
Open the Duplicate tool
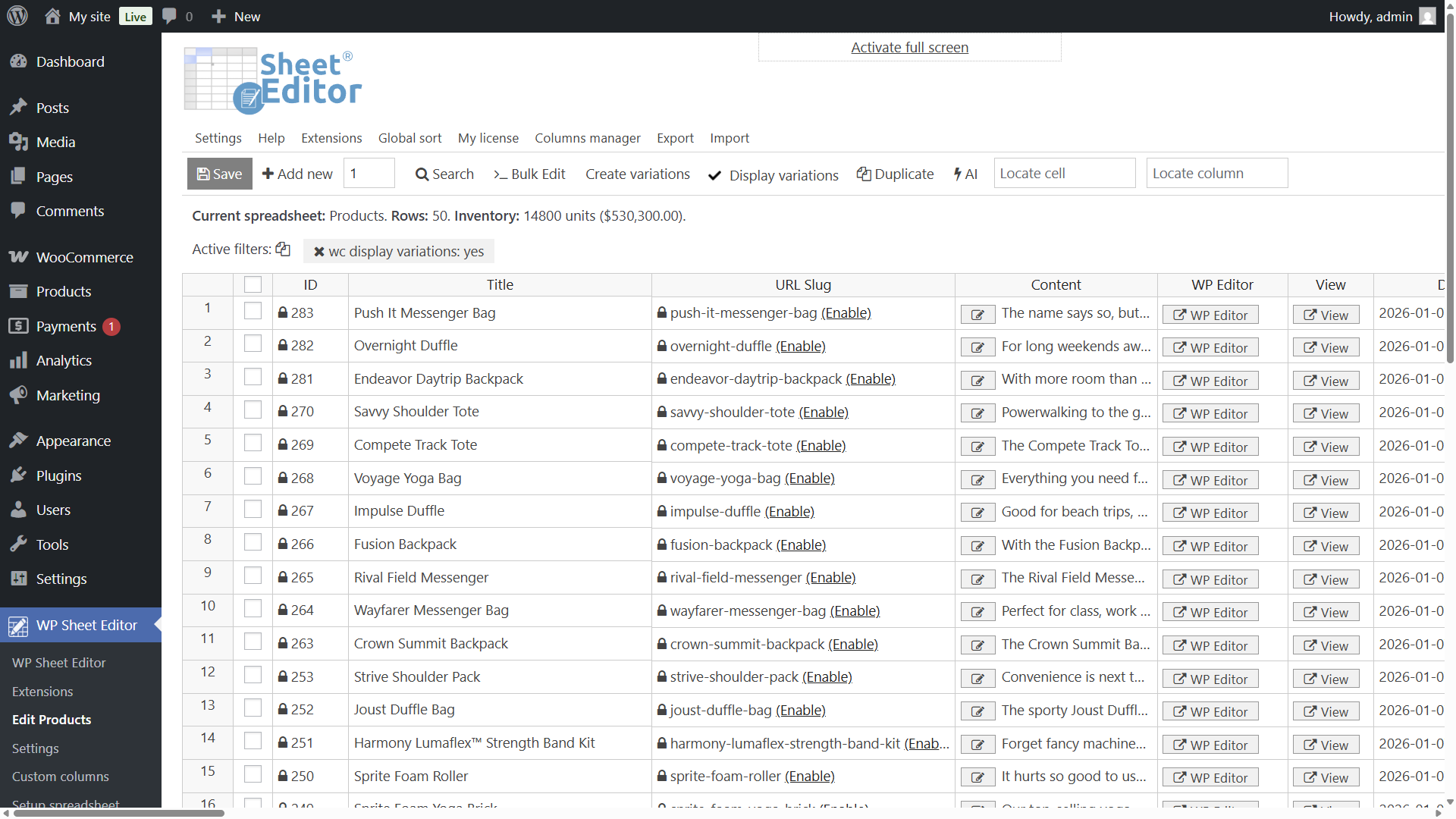pyautogui.click(x=895, y=174)
